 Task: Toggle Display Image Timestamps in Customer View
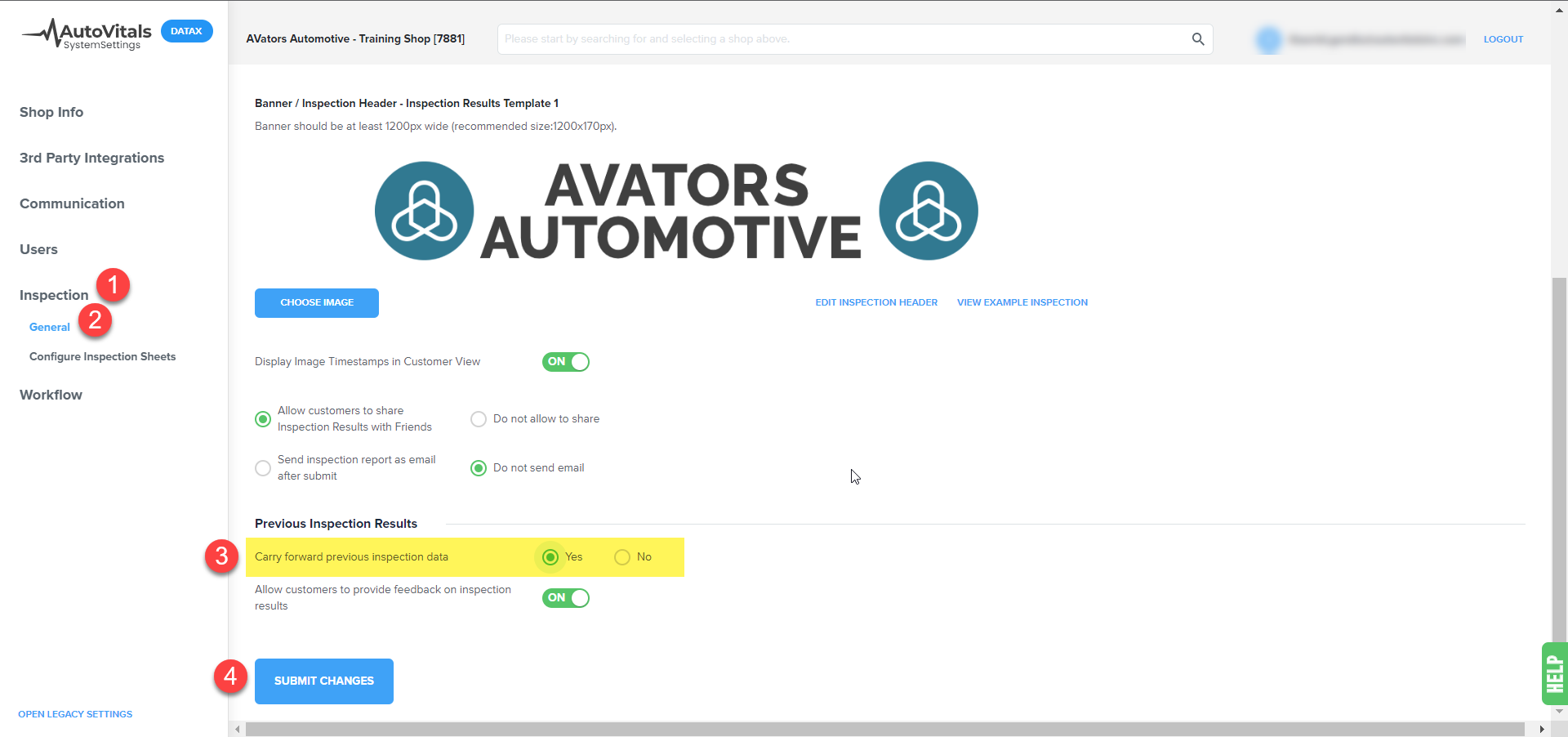[565, 362]
